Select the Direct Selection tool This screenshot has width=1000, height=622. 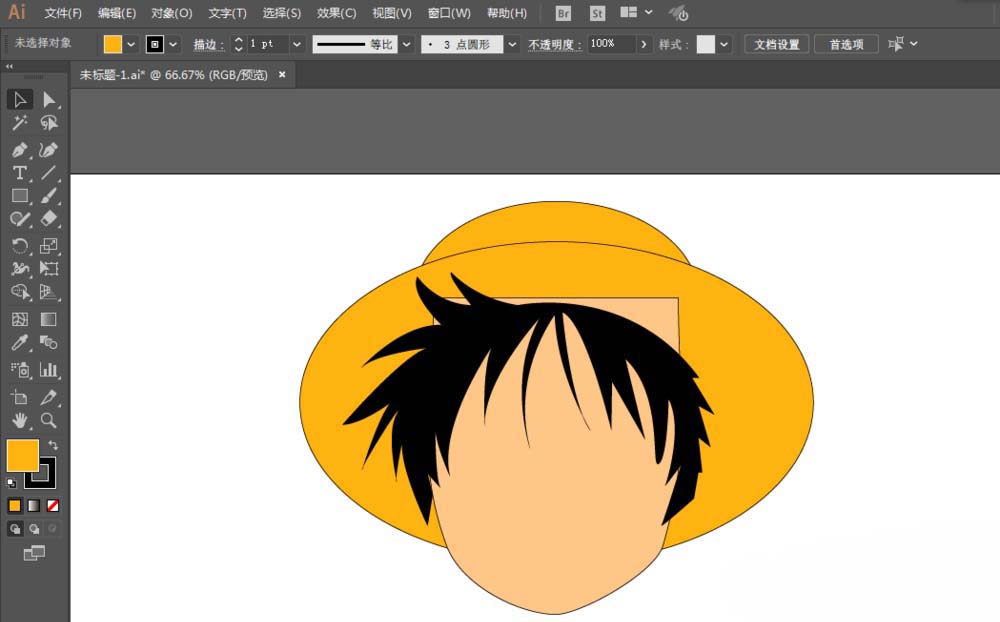point(49,100)
